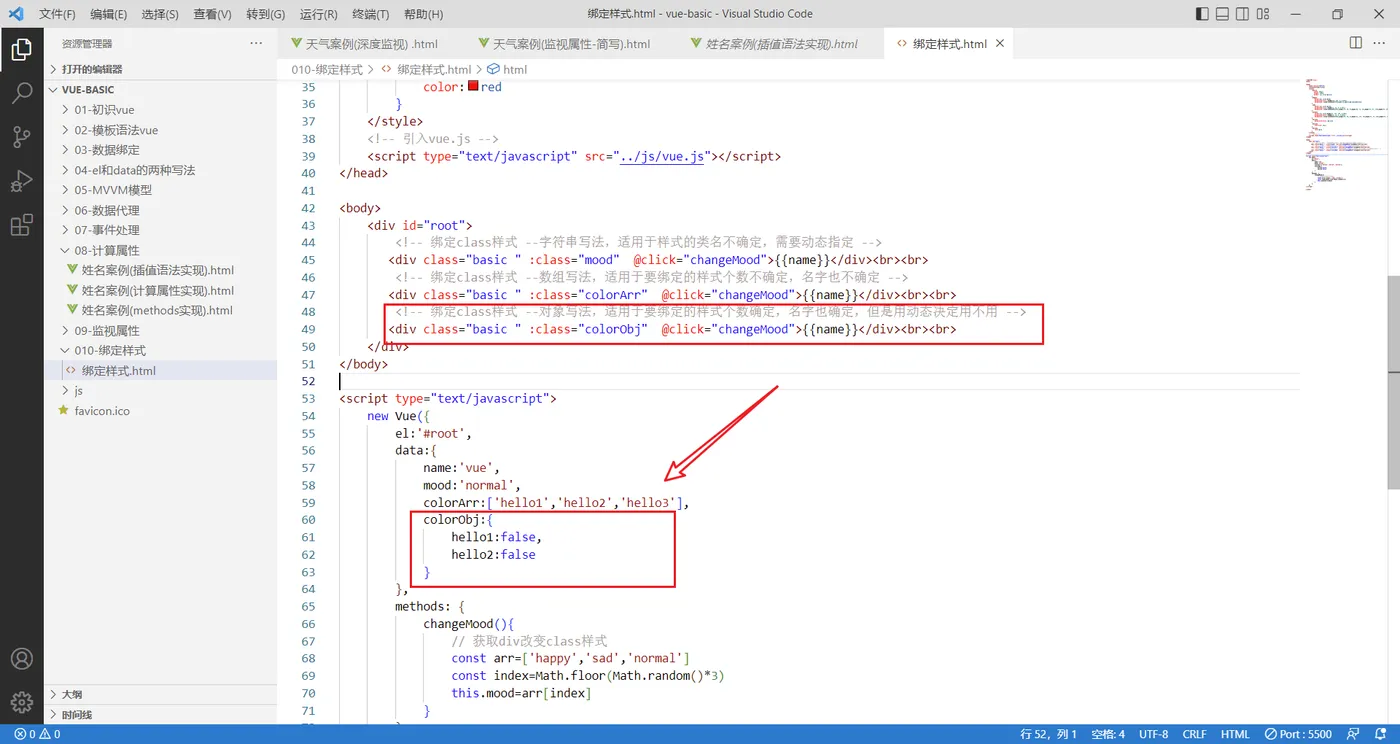Select favicon.ico file in explorer

102,410
